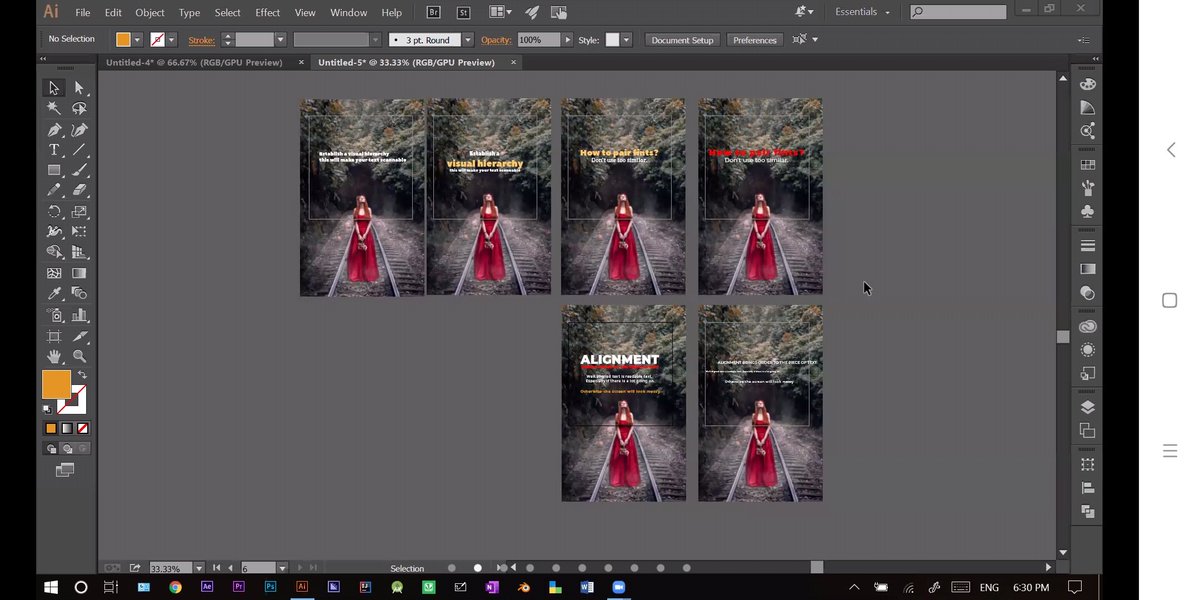Viewport: 1200px width, 600px height.
Task: Open the stroke color dropdown
Action: [x=172, y=40]
